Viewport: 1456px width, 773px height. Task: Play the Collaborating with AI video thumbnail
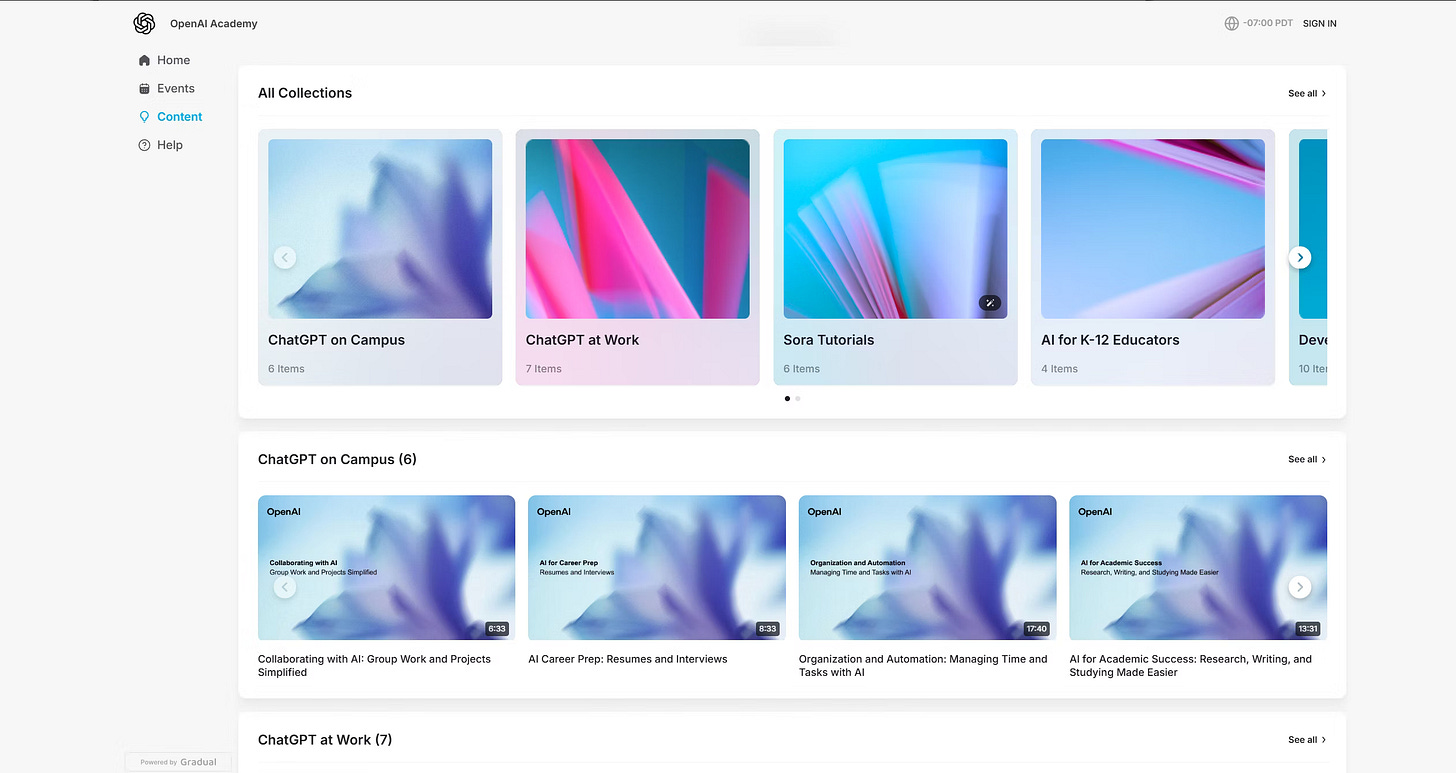pyautogui.click(x=386, y=567)
